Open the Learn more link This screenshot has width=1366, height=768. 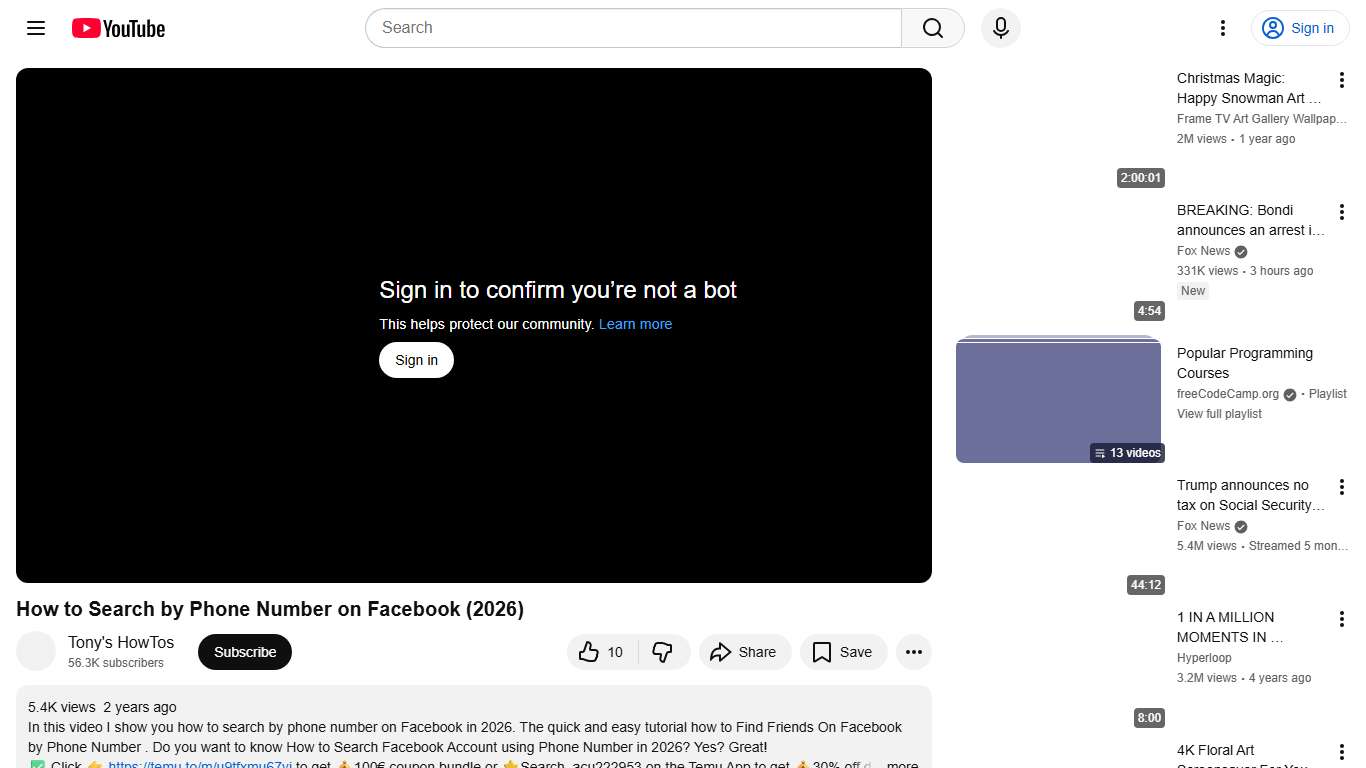pyautogui.click(x=635, y=323)
